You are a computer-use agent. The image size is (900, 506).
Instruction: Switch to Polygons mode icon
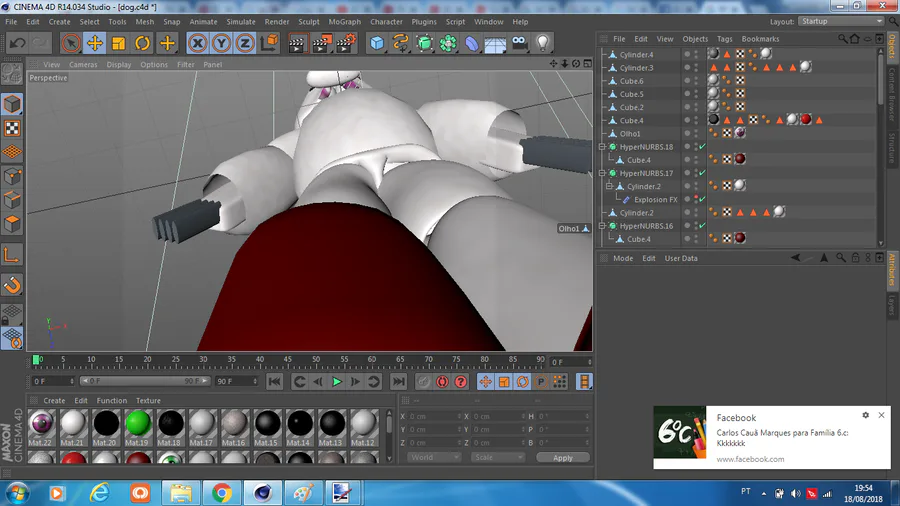pos(12,224)
